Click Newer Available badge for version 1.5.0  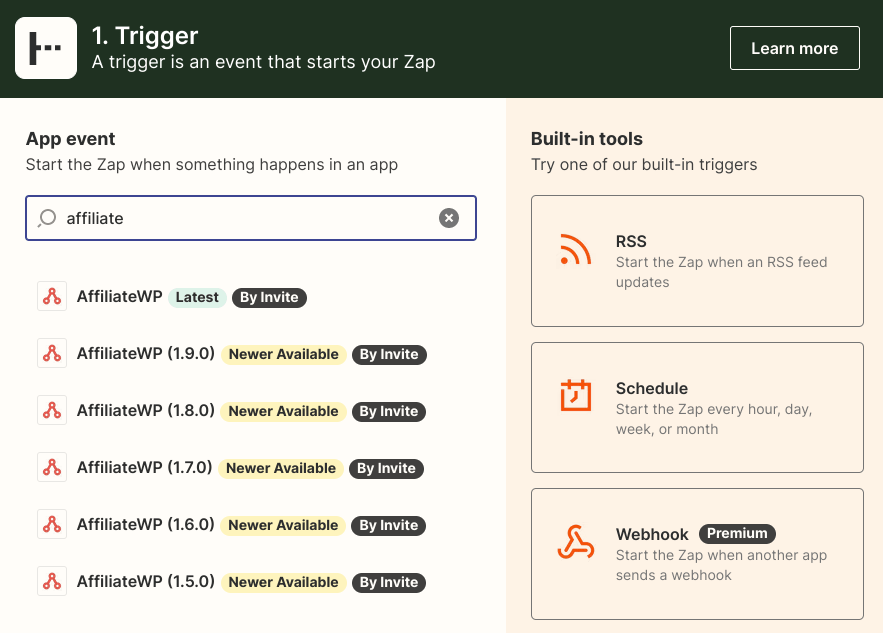[283, 582]
